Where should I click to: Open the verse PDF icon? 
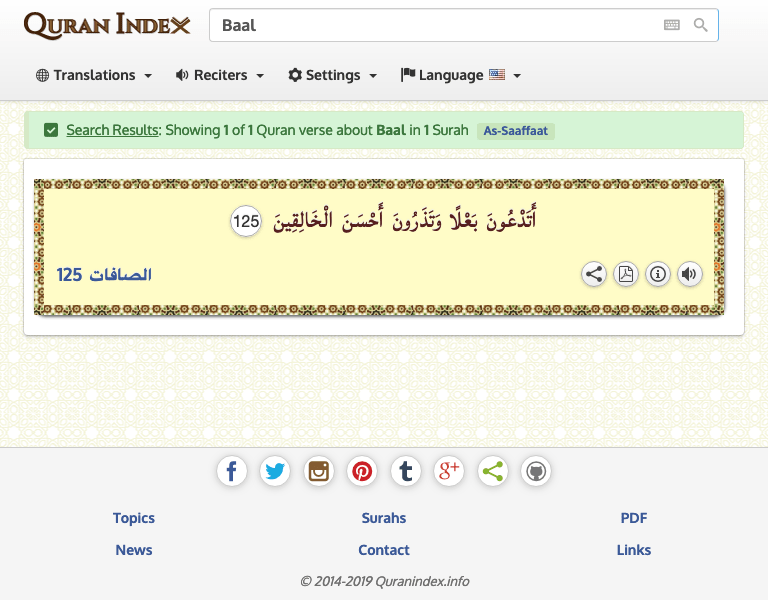626,274
